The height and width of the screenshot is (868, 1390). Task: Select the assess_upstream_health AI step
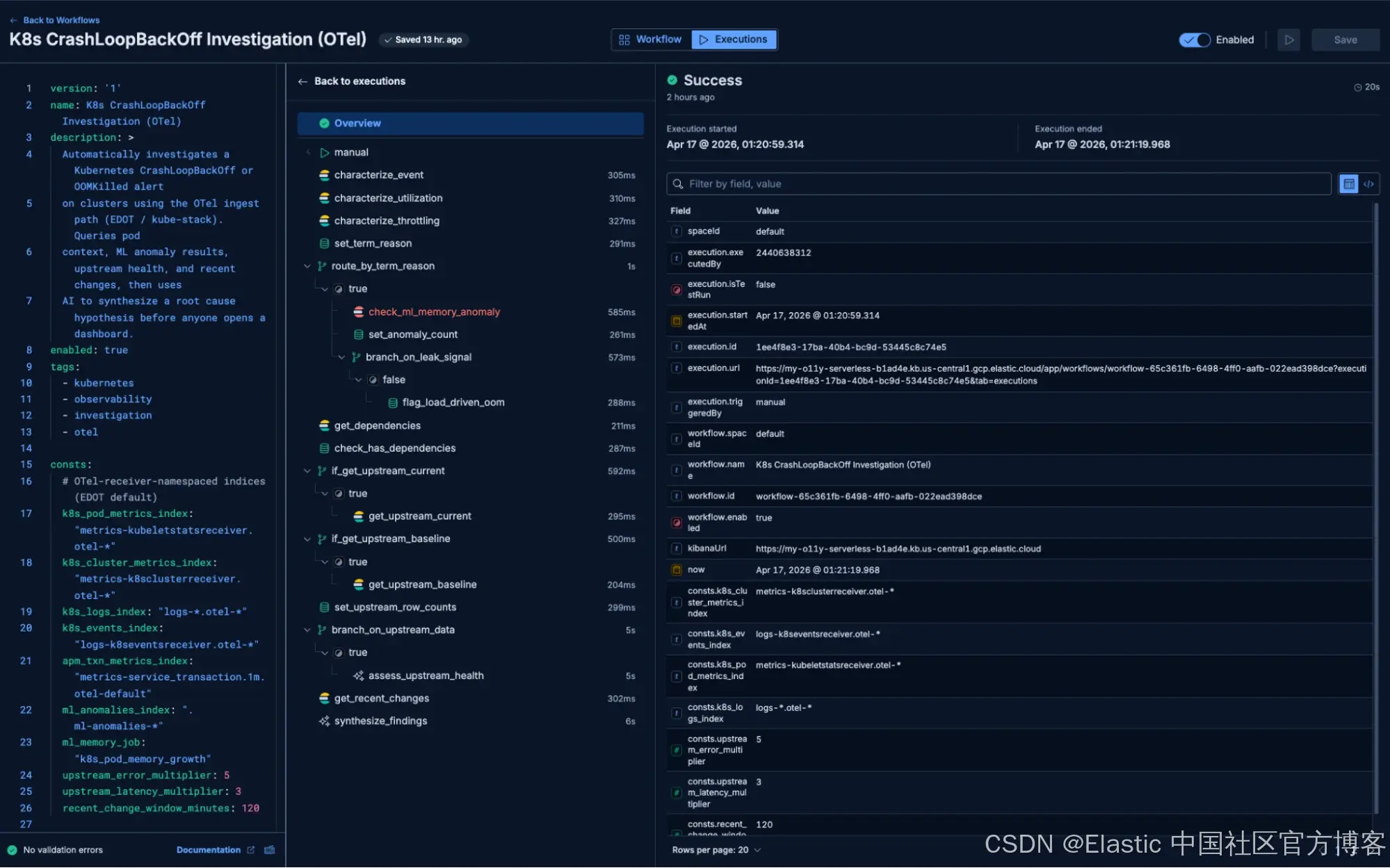point(426,675)
